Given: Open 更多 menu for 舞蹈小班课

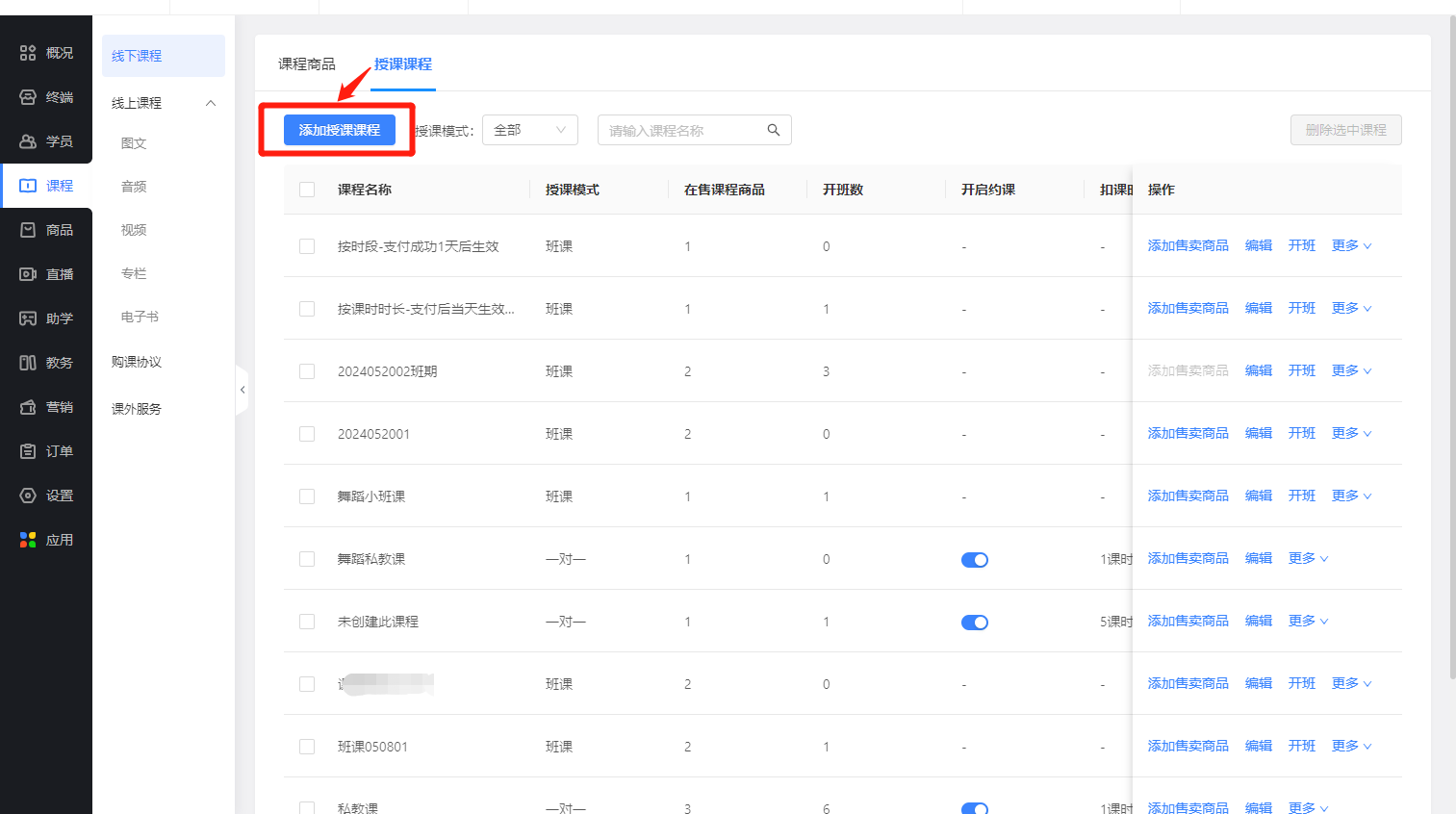Looking at the screenshot, I should pyautogui.click(x=1351, y=496).
